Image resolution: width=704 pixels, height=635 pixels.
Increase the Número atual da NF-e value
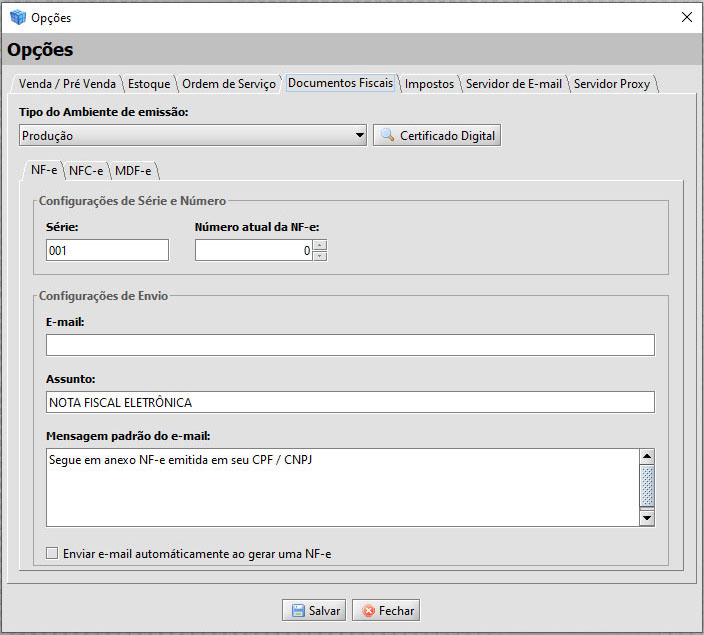pos(320,245)
